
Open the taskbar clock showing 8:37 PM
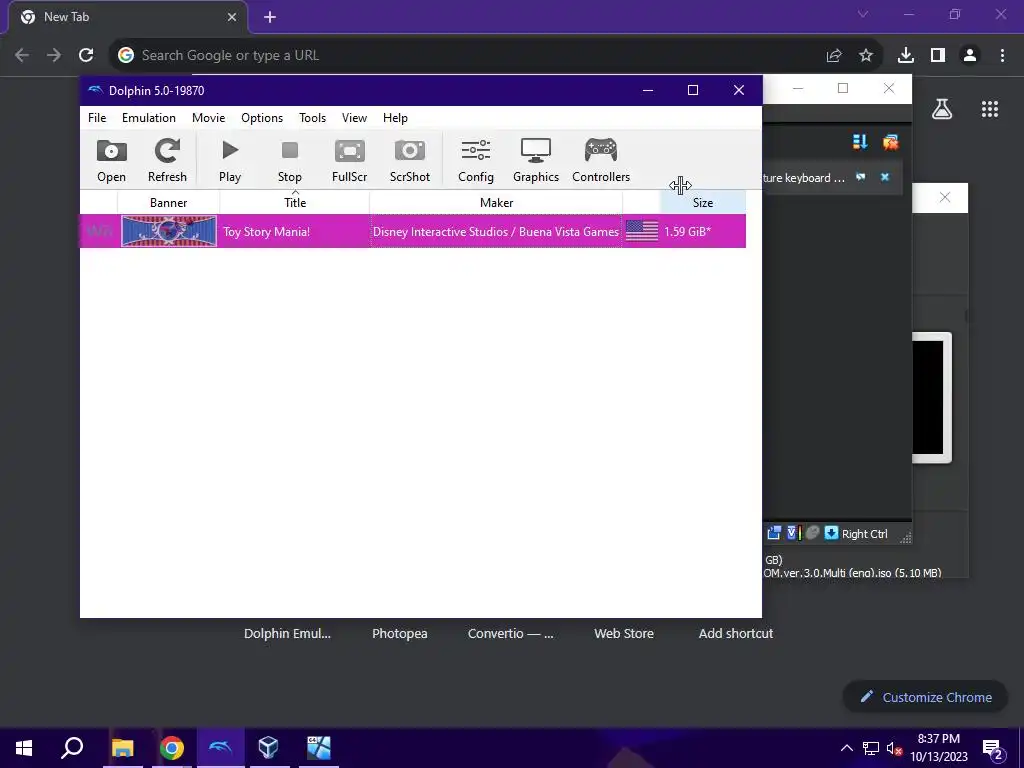click(938, 748)
